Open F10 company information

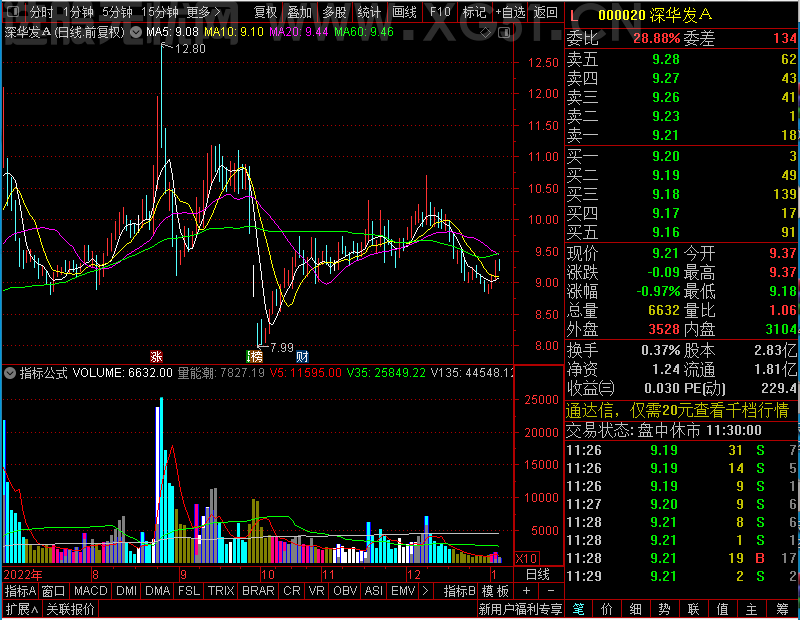[440, 12]
